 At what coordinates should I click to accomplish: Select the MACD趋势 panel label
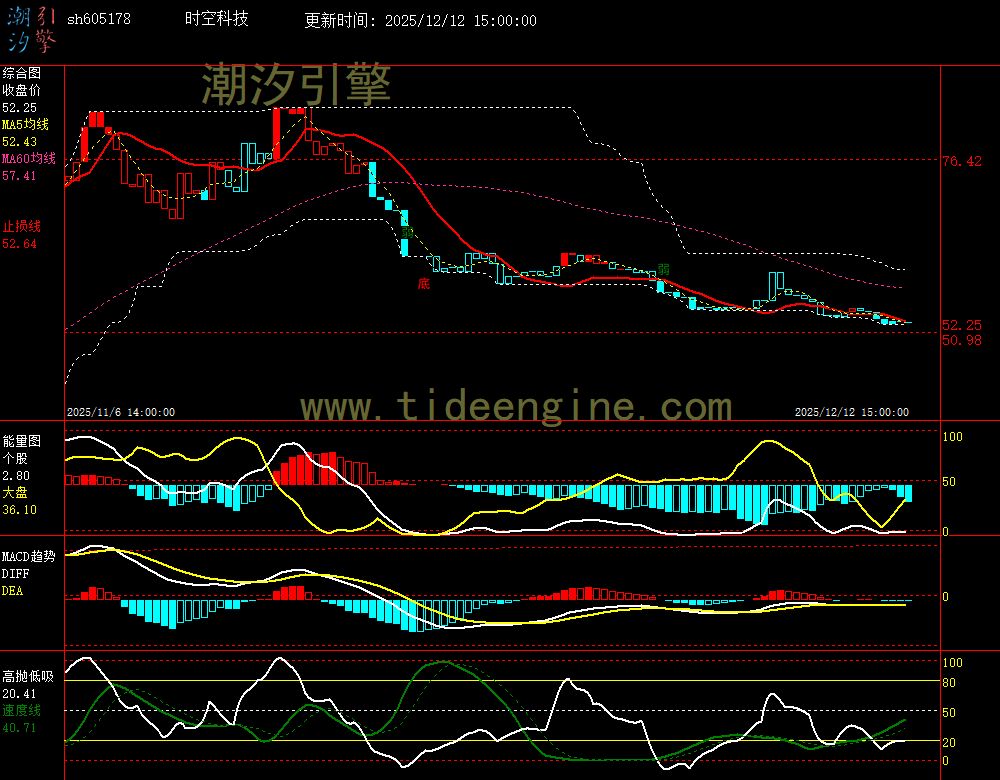coord(28,556)
